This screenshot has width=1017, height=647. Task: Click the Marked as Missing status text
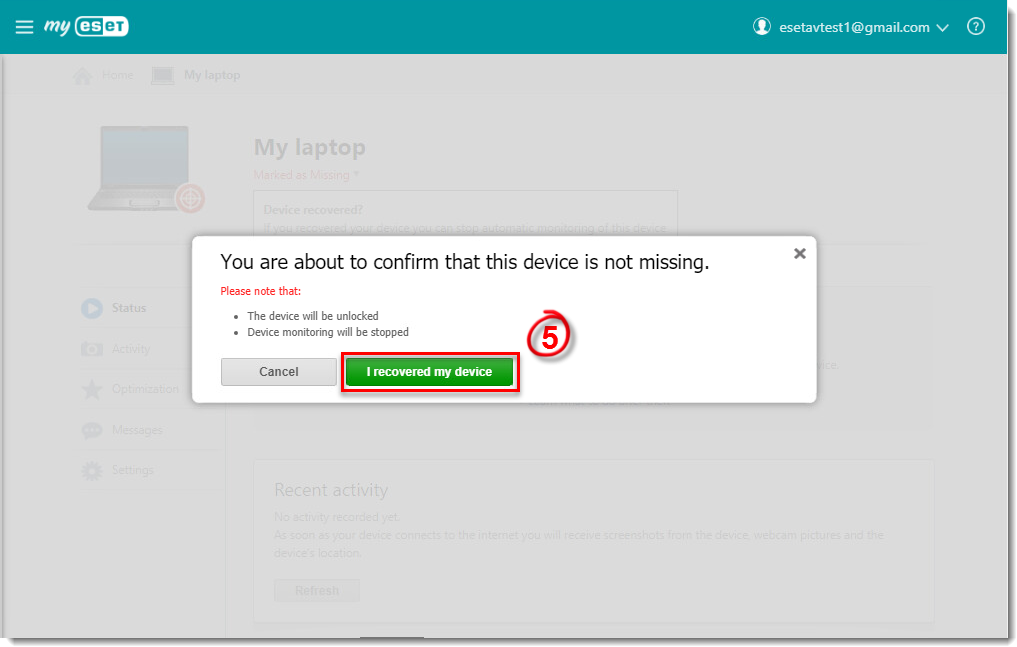pyautogui.click(x=306, y=175)
